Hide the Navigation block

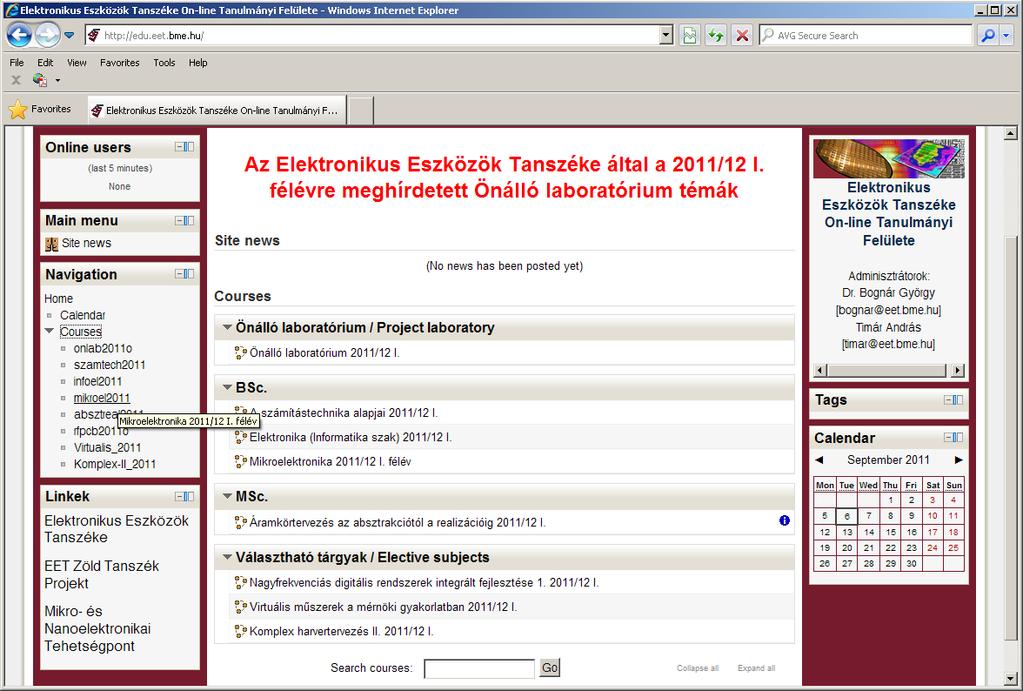tap(179, 274)
